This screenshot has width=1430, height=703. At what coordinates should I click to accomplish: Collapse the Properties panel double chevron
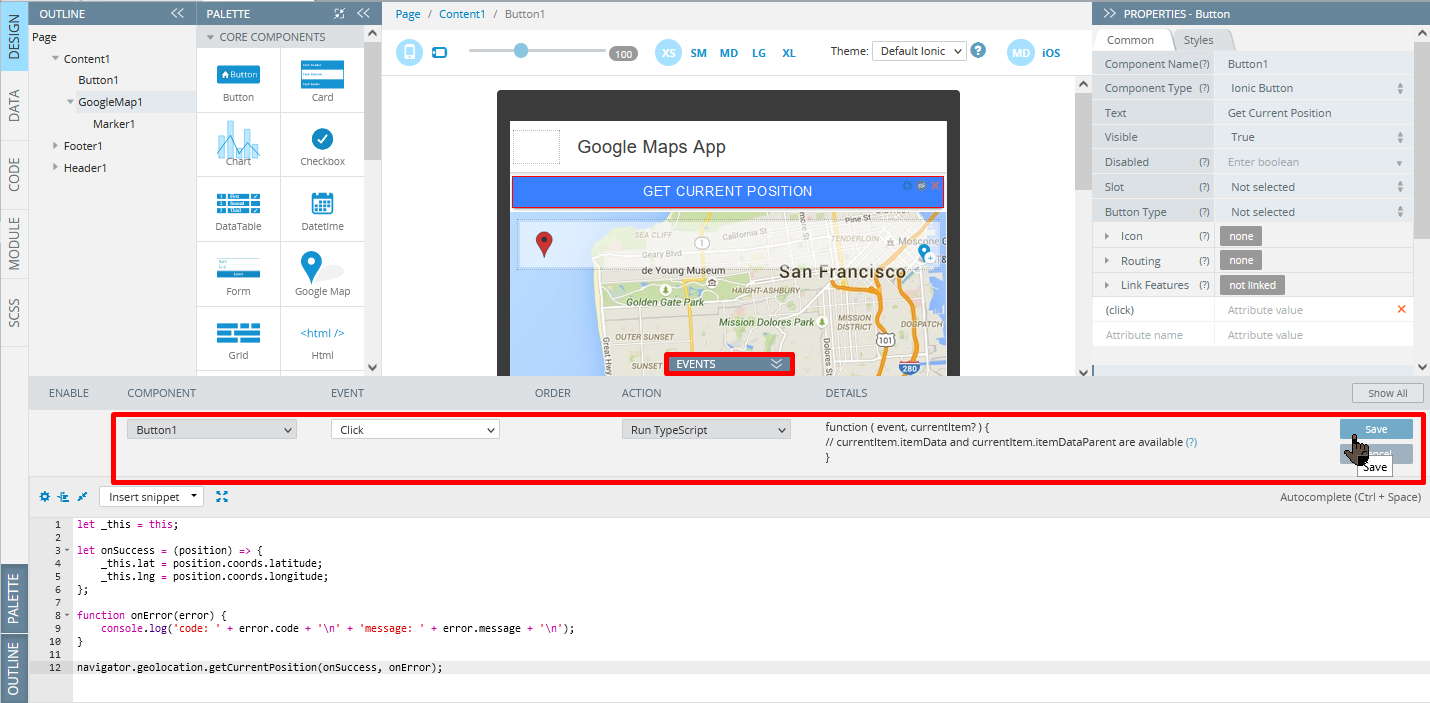[1109, 14]
